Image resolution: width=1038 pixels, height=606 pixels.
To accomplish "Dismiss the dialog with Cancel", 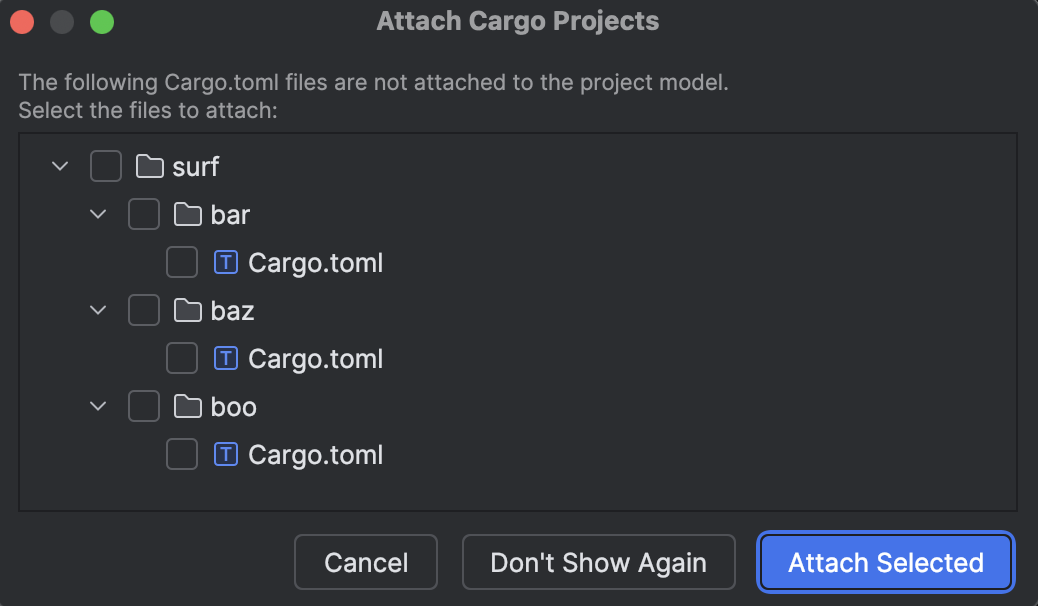I will (366, 562).
